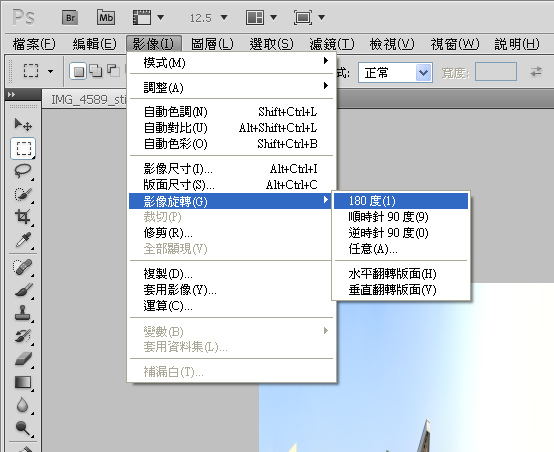This screenshot has width=554, height=452.
Task: Select the Rectangular Marquee tool in toolbox
Action: tap(23, 148)
